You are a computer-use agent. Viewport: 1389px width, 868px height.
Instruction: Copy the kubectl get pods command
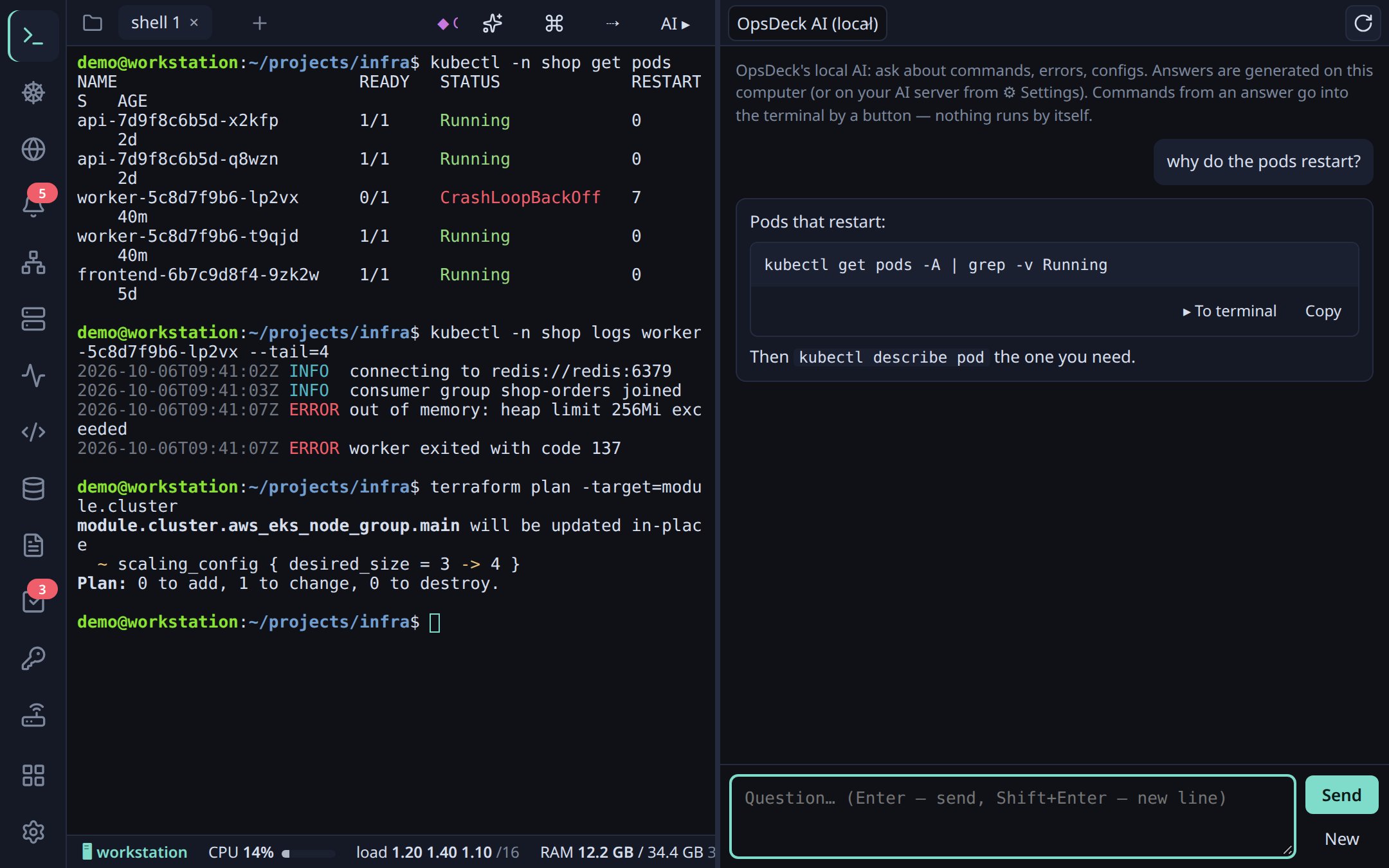coord(1323,311)
